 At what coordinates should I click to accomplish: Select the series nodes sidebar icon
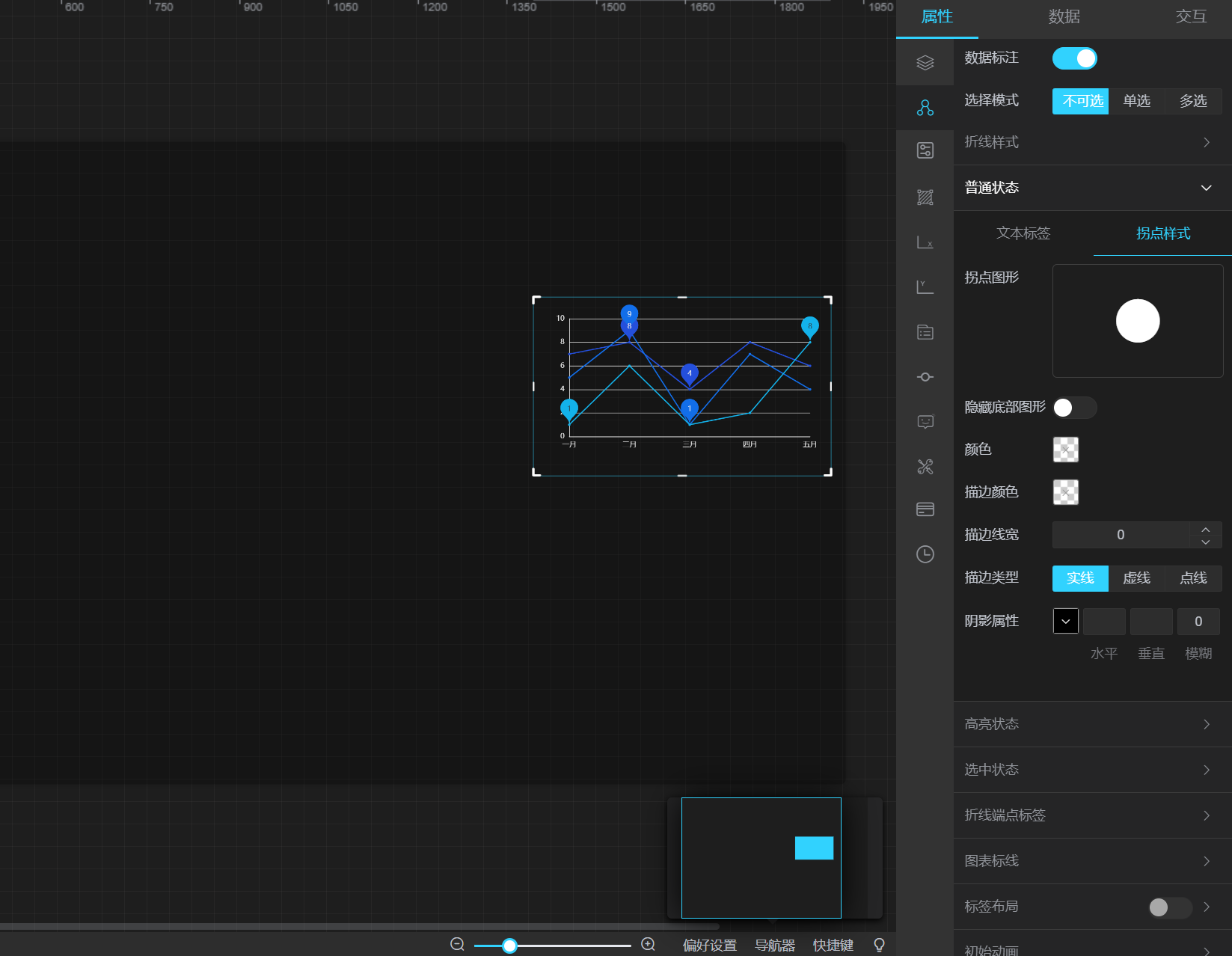pyautogui.click(x=925, y=108)
